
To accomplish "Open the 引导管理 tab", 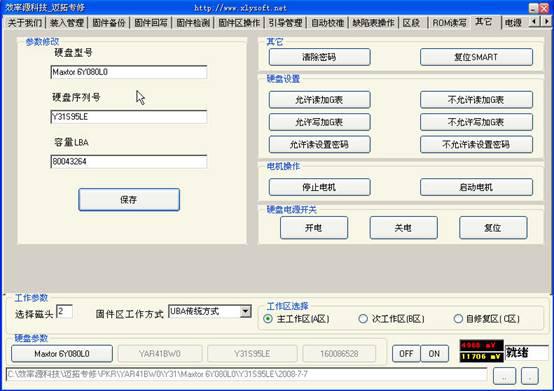I will click(285, 23).
